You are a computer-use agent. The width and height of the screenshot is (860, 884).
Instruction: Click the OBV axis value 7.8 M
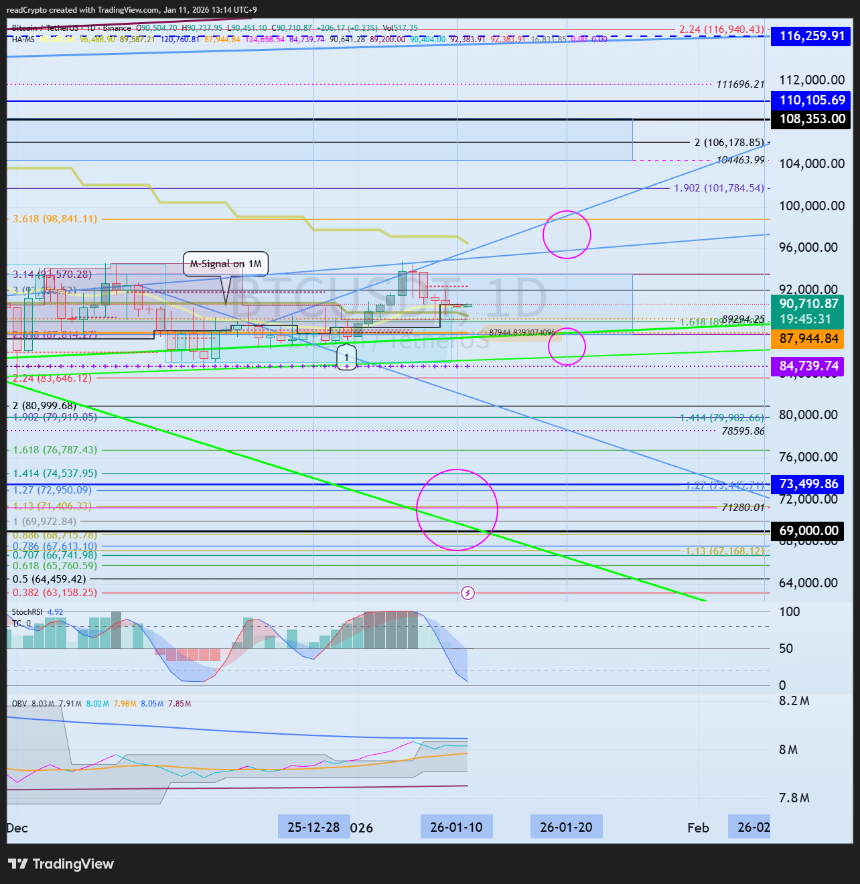pyautogui.click(x=793, y=798)
